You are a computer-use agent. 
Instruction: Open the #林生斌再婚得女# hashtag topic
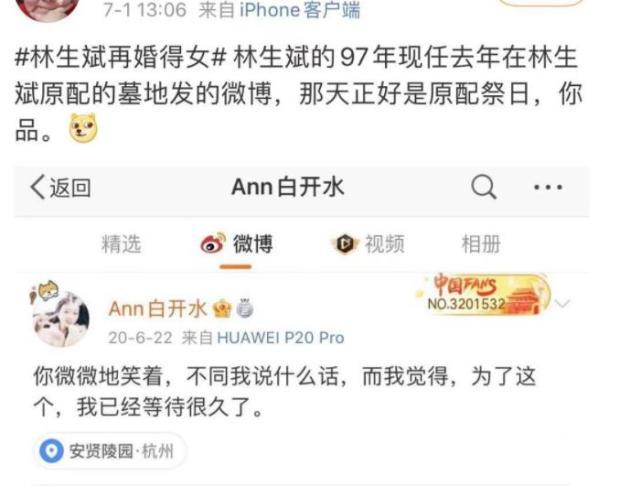coord(120,57)
